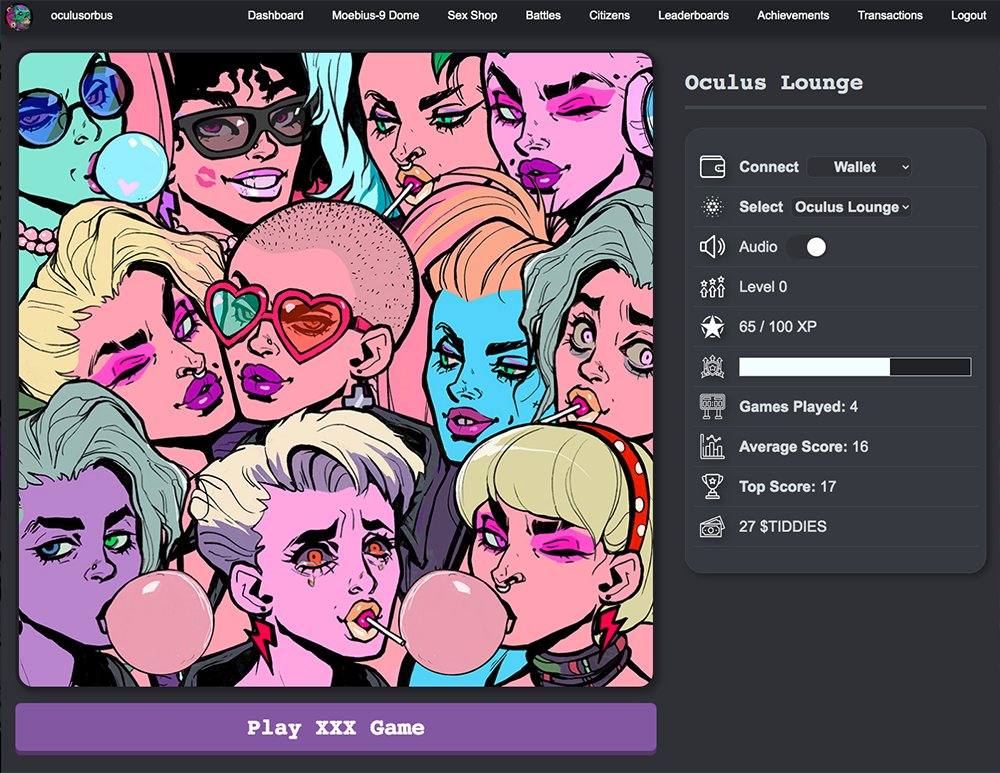The width and height of the screenshot is (1000, 773).
Task: Open the Oculus Lounge selection dropdown
Action: (850, 207)
